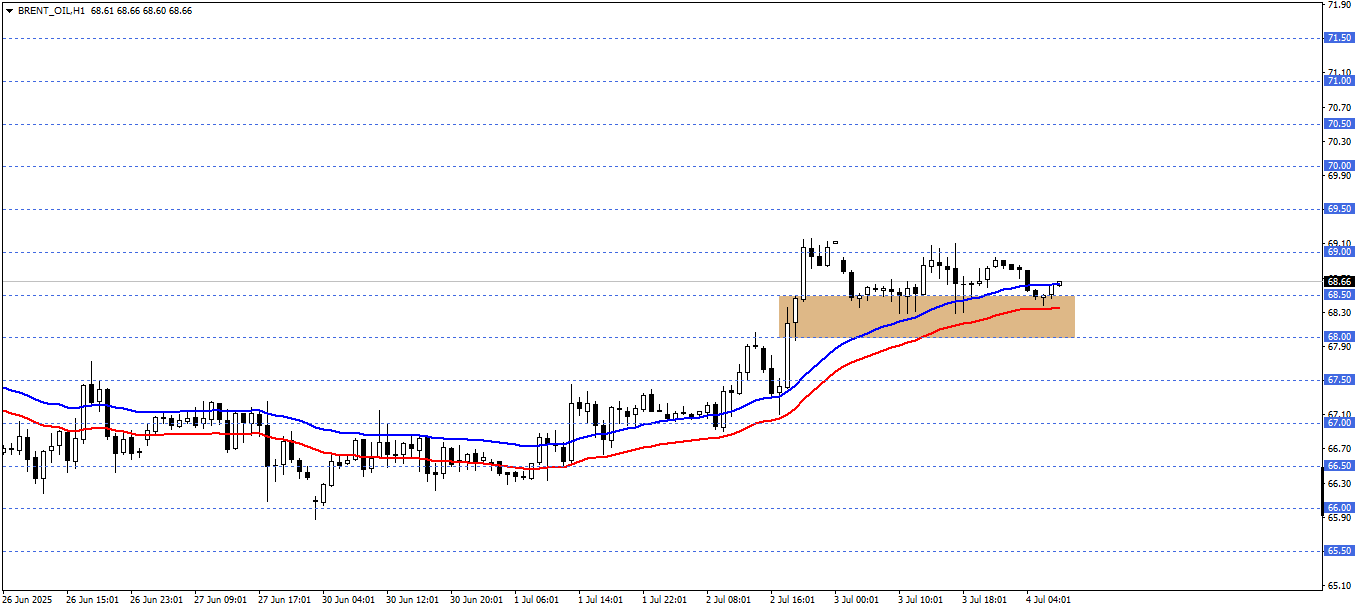This screenshot has height=611, width=1362.
Task: Click the 4 Jul 04:01 time label
Action: [1050, 600]
